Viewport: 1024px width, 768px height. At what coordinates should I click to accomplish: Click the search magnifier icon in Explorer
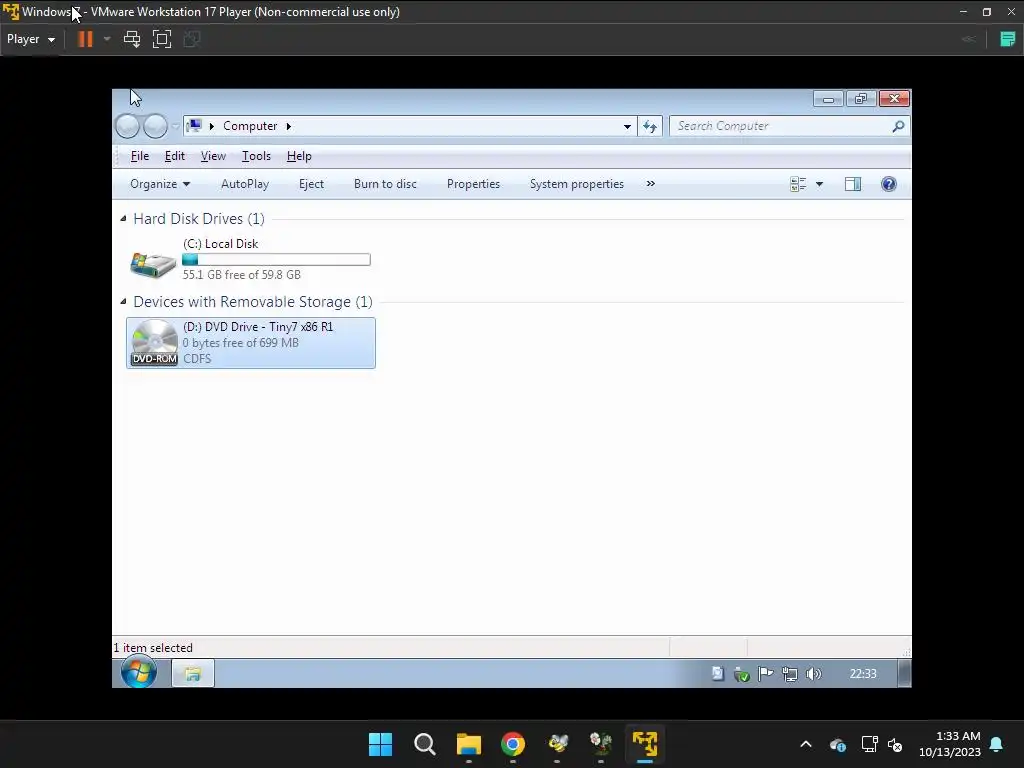[x=898, y=126]
